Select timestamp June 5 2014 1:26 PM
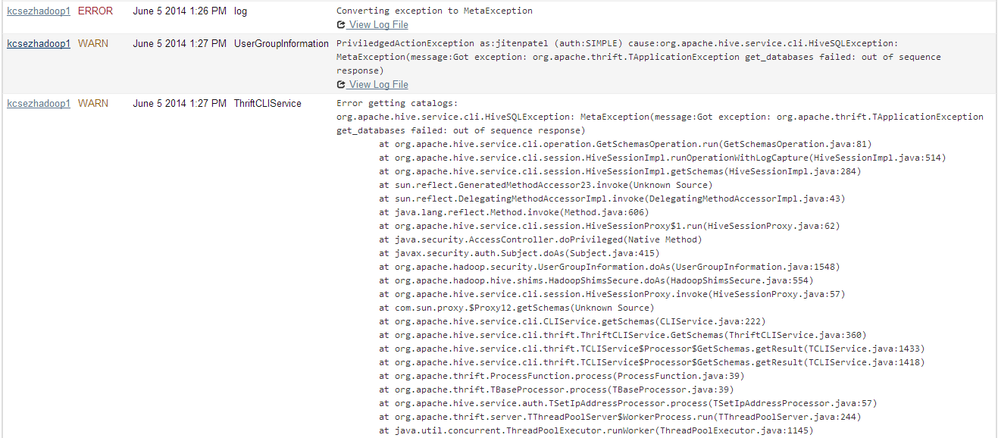The width and height of the screenshot is (998, 438). coord(179,11)
